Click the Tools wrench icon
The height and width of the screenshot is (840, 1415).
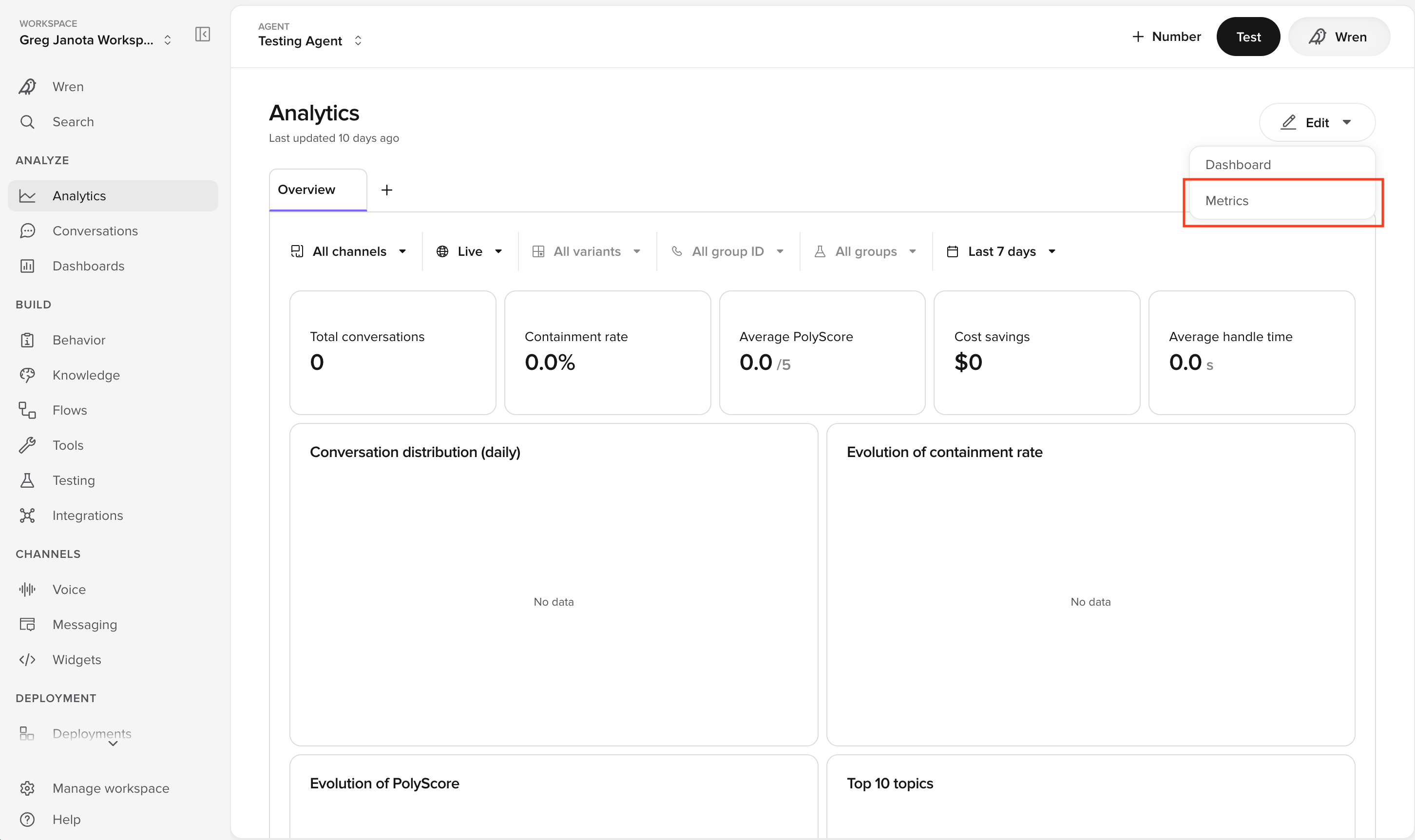pyautogui.click(x=27, y=445)
